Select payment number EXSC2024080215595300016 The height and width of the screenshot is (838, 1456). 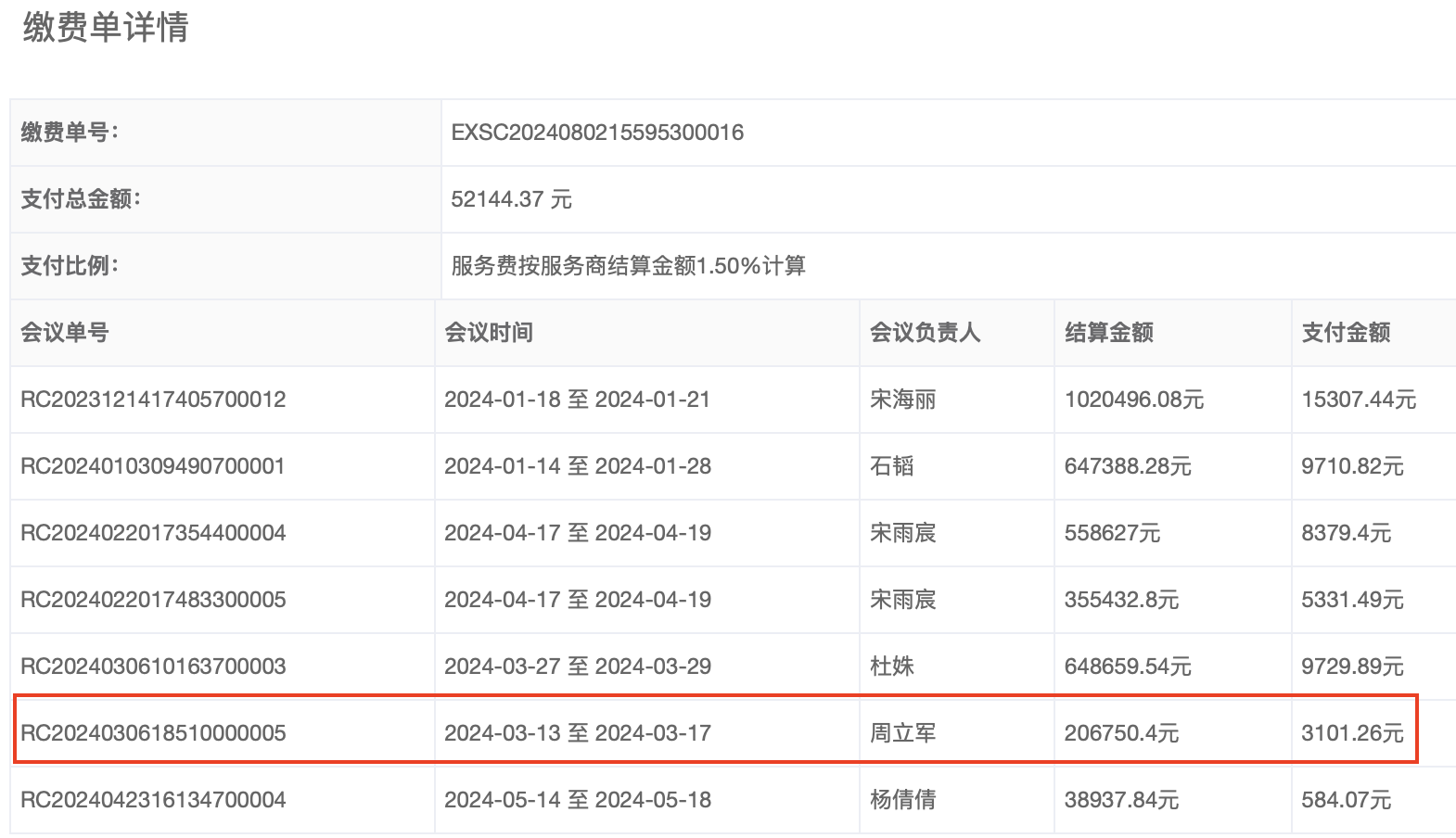596,133
